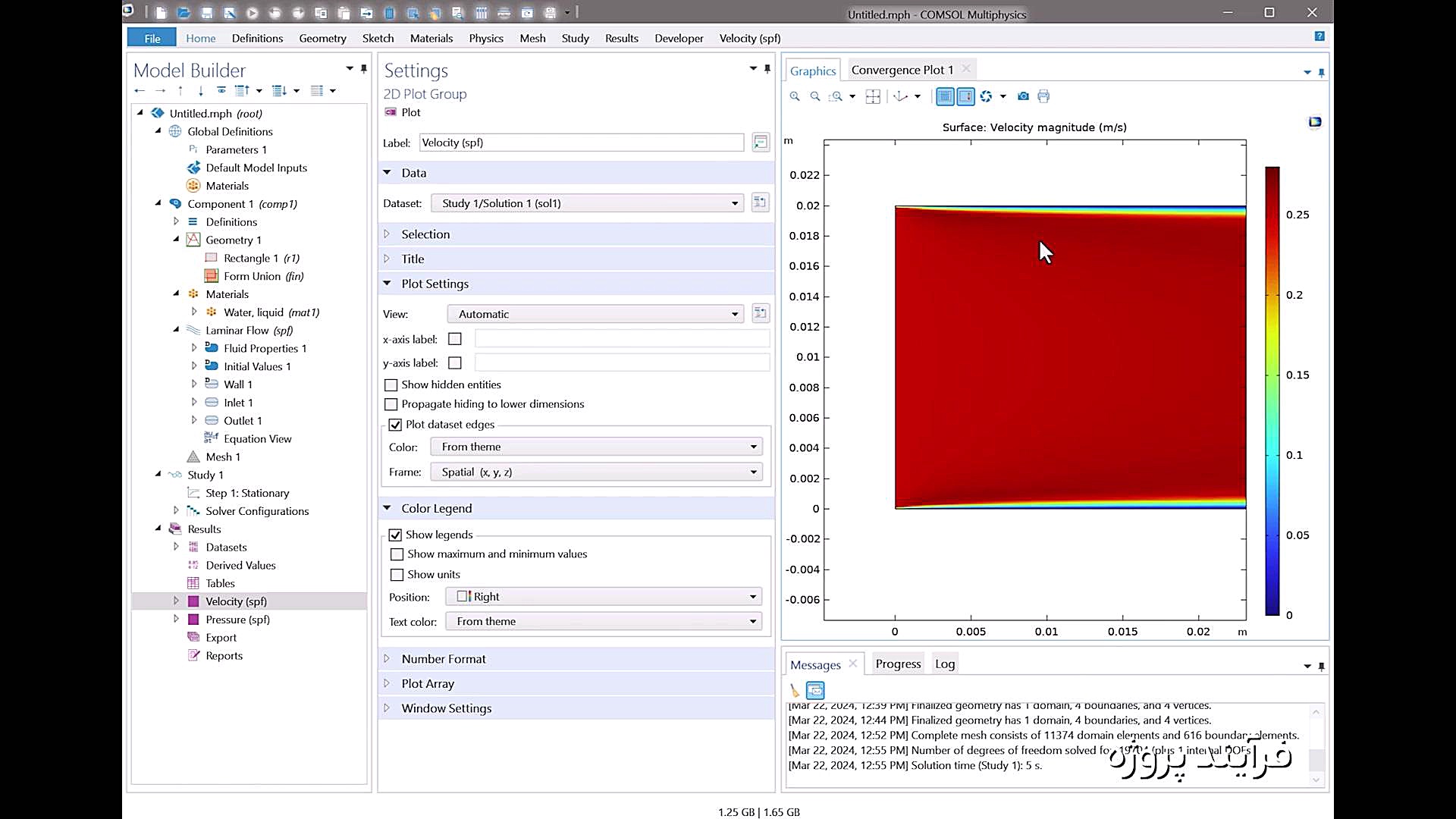Screen dimensions: 1456x819
Task: Take a snapshot with the camera icon
Action: coord(1023,96)
